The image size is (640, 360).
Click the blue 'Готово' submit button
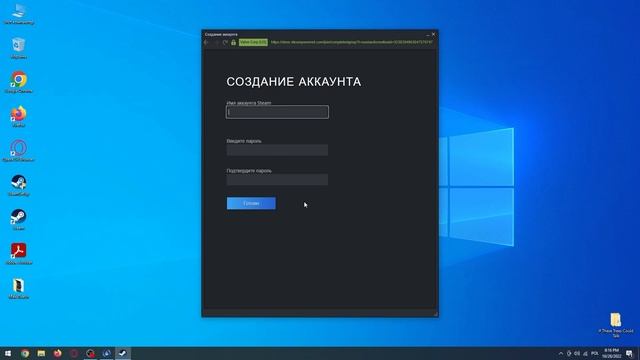(x=251, y=203)
